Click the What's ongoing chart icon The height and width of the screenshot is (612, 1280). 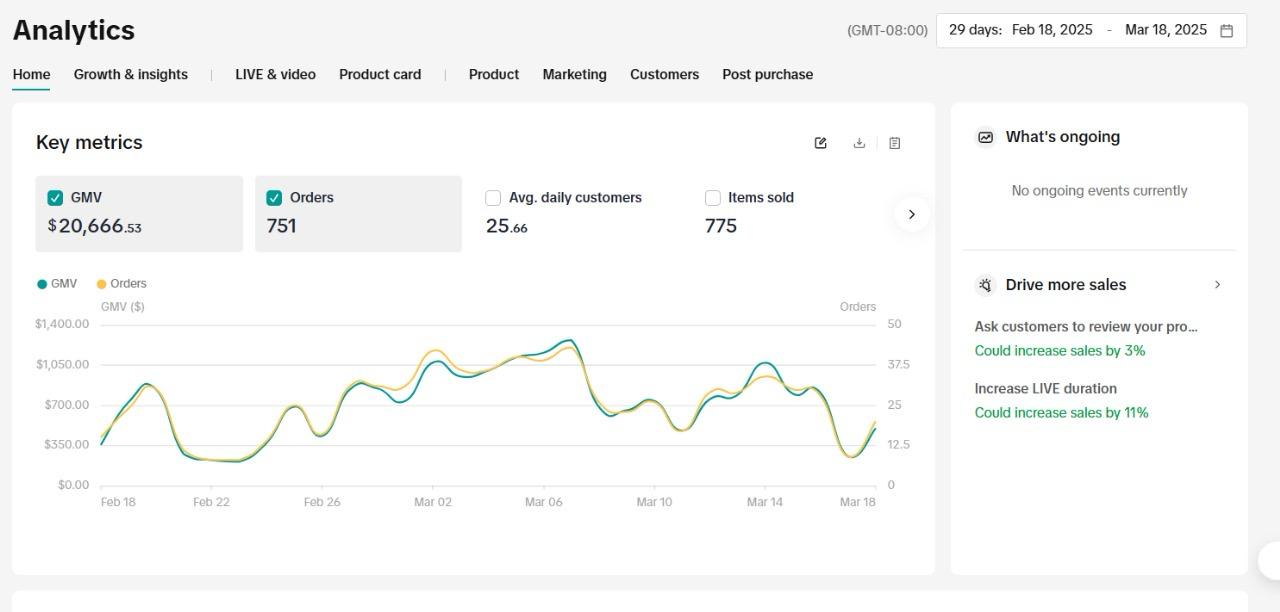point(986,137)
